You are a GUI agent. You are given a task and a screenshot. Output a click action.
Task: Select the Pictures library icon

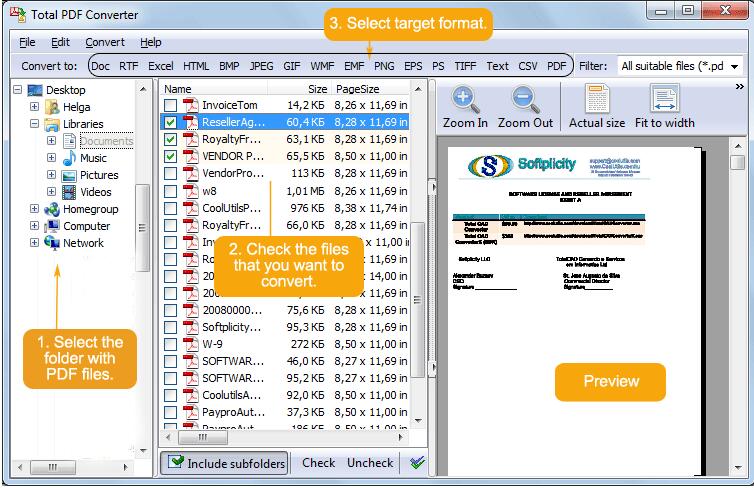pyautogui.click(x=69, y=175)
